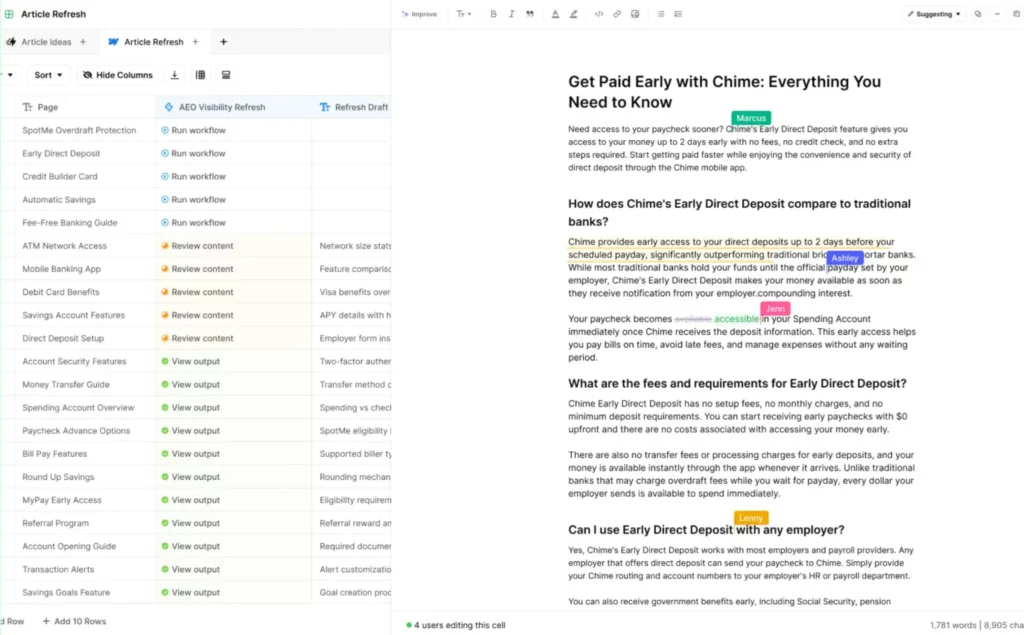Review content for Savings Account Features

pyautogui.click(x=197, y=315)
